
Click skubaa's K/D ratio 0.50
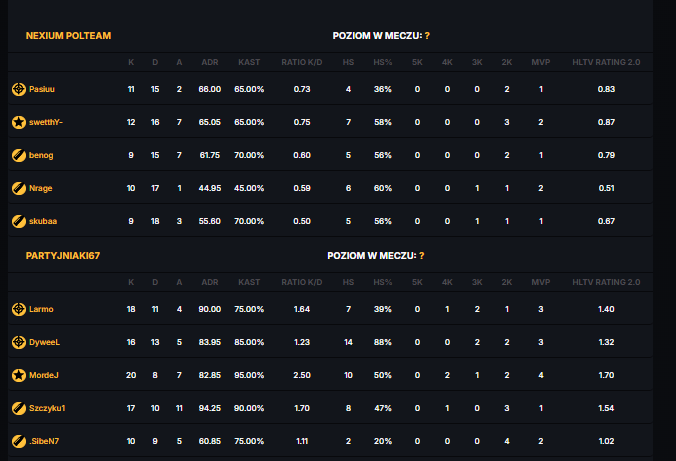302,221
